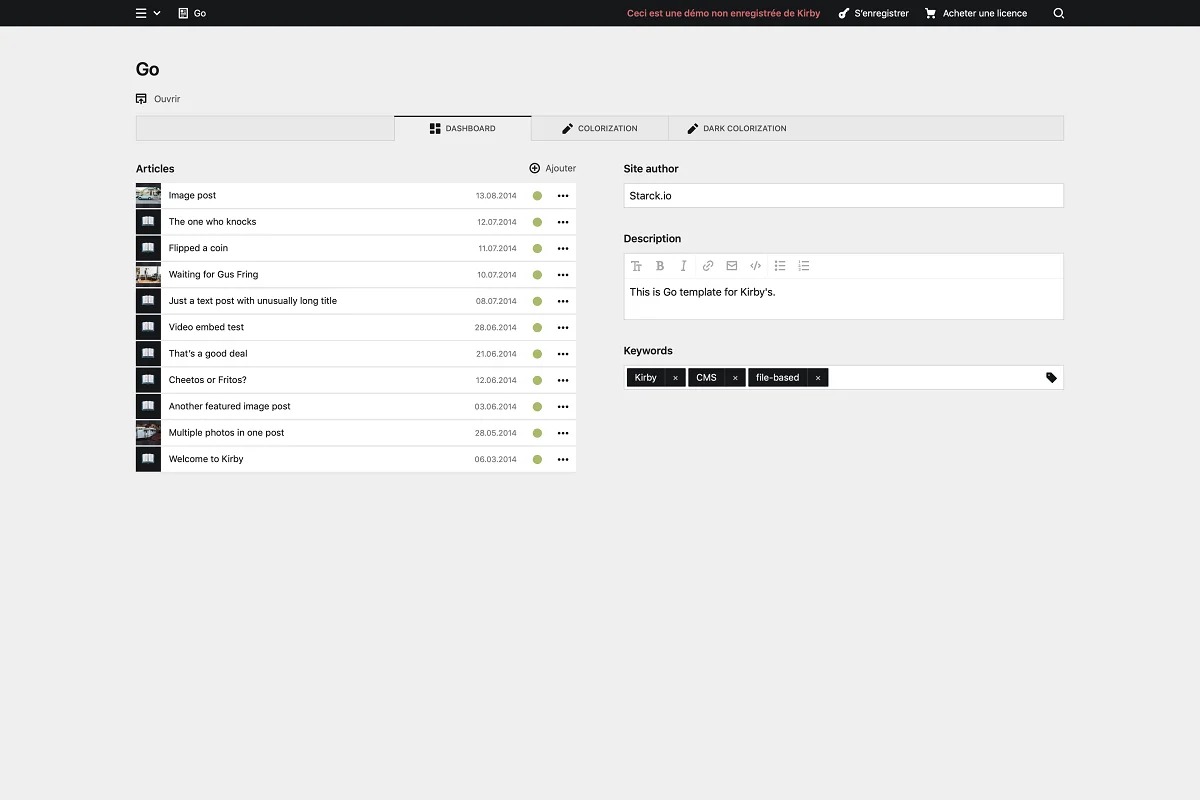Click Ajouter to add an article
This screenshot has height=800, width=1200.
pos(552,168)
